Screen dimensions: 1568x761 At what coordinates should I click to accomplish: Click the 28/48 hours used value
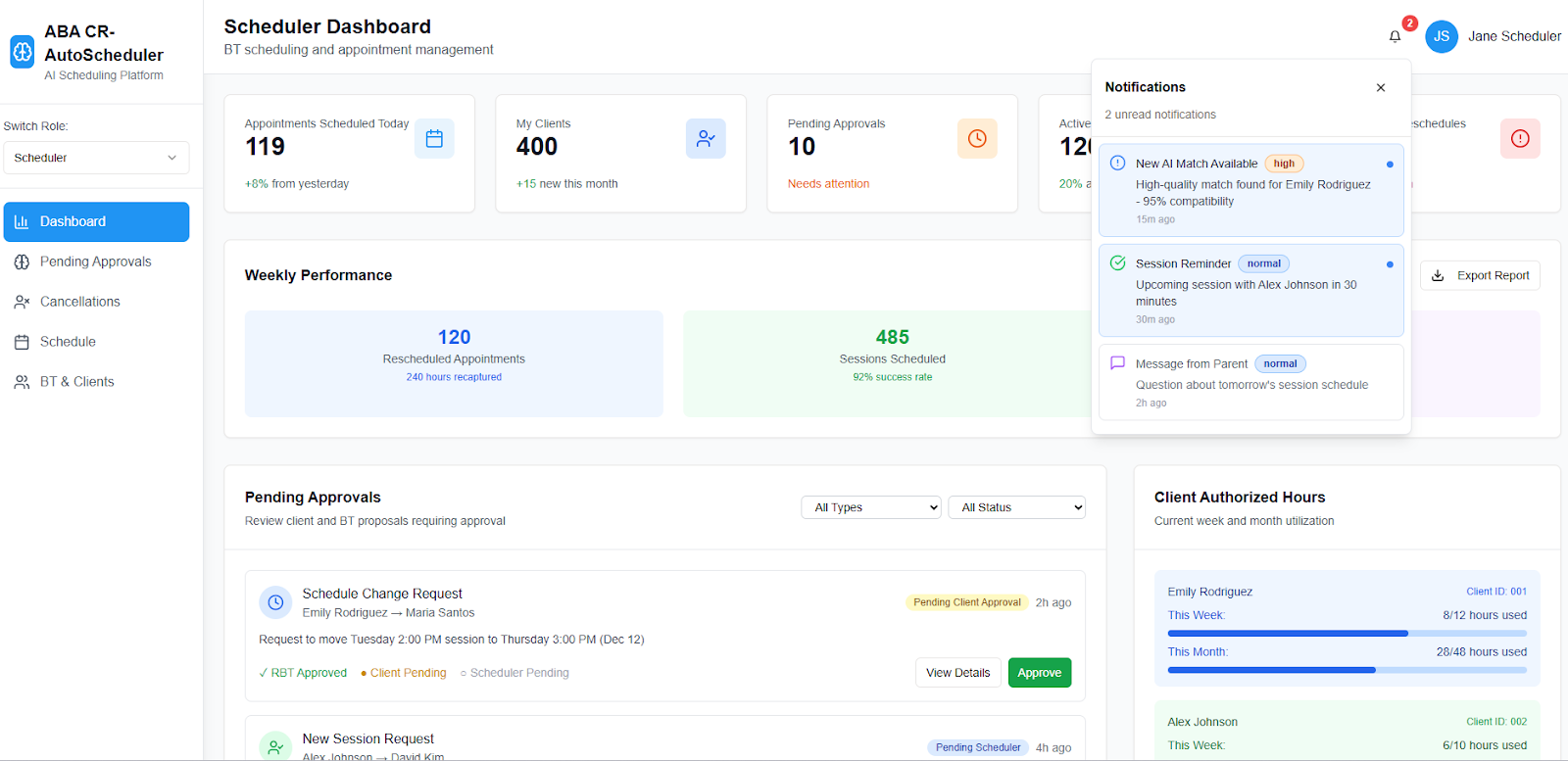1482,652
